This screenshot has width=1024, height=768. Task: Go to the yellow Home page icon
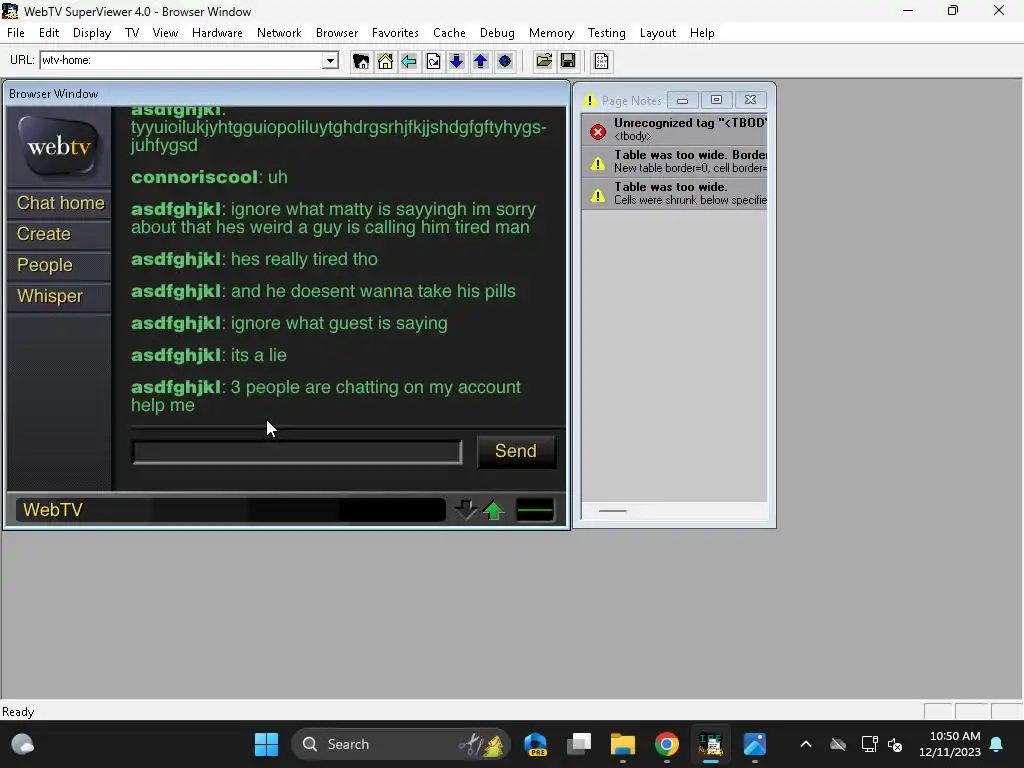[385, 61]
